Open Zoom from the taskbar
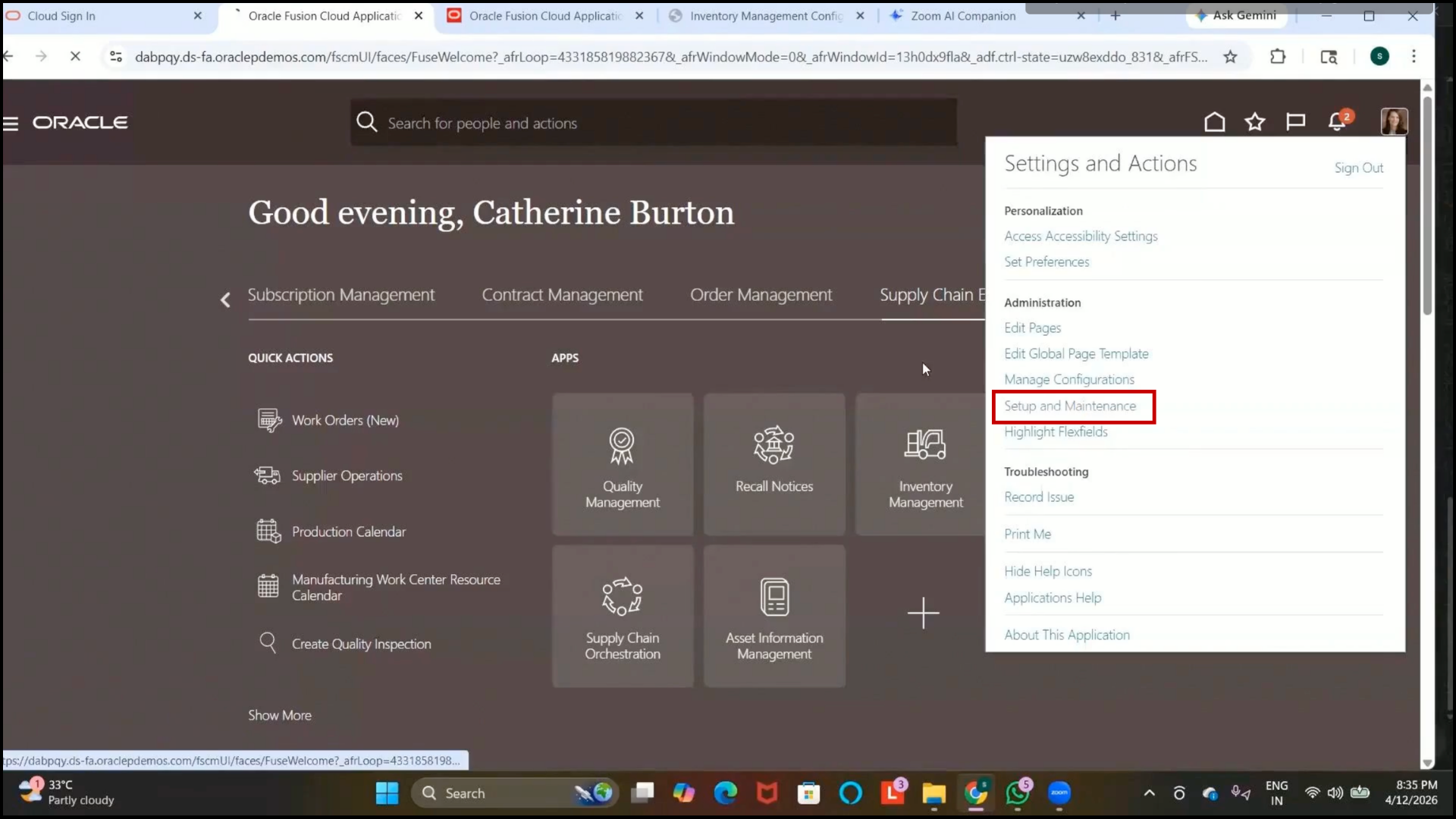 pyautogui.click(x=1059, y=793)
